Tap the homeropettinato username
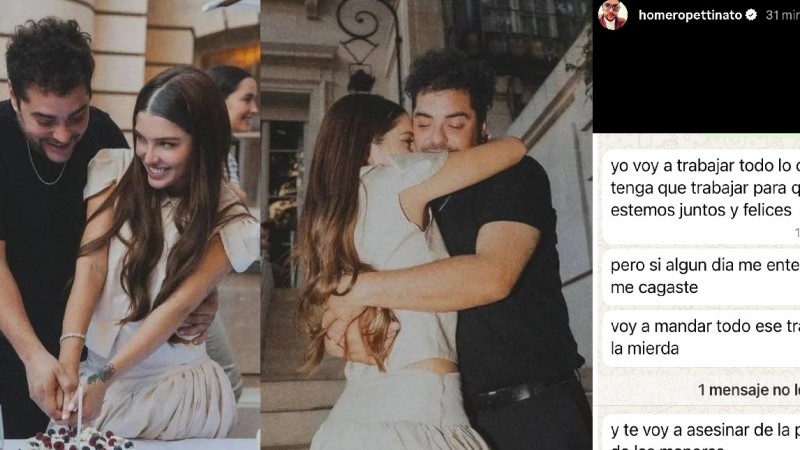The image size is (800, 450). (690, 16)
